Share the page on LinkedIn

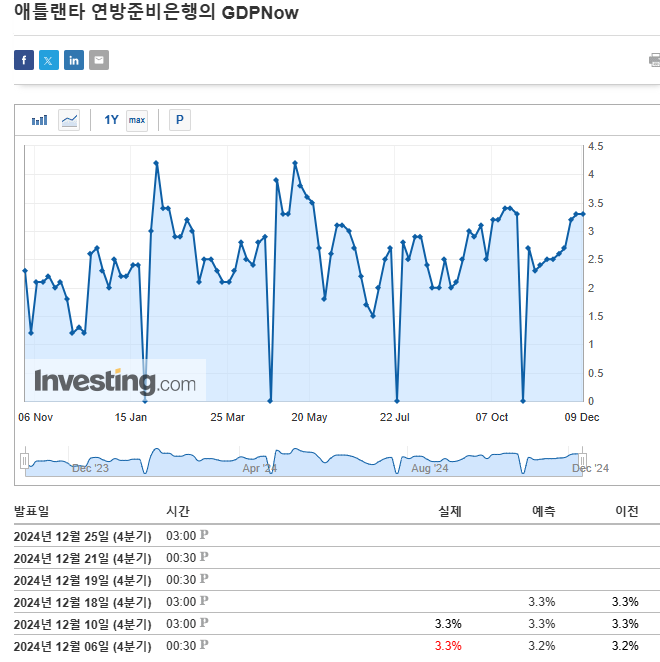(74, 60)
